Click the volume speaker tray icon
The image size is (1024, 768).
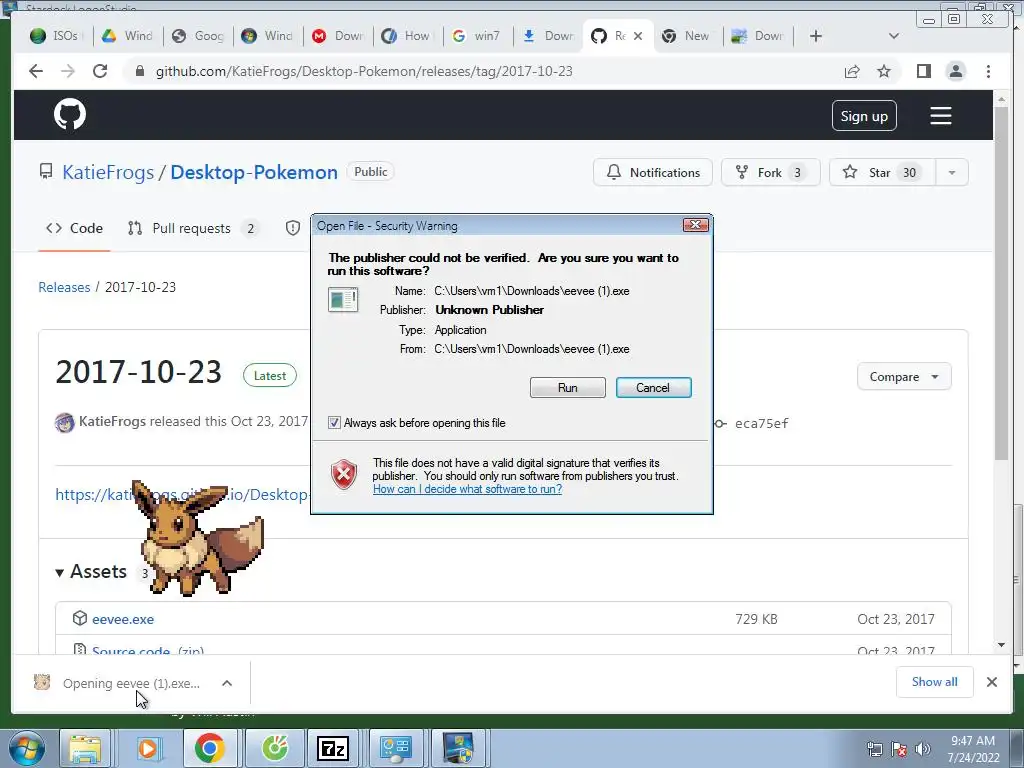pos(923,749)
